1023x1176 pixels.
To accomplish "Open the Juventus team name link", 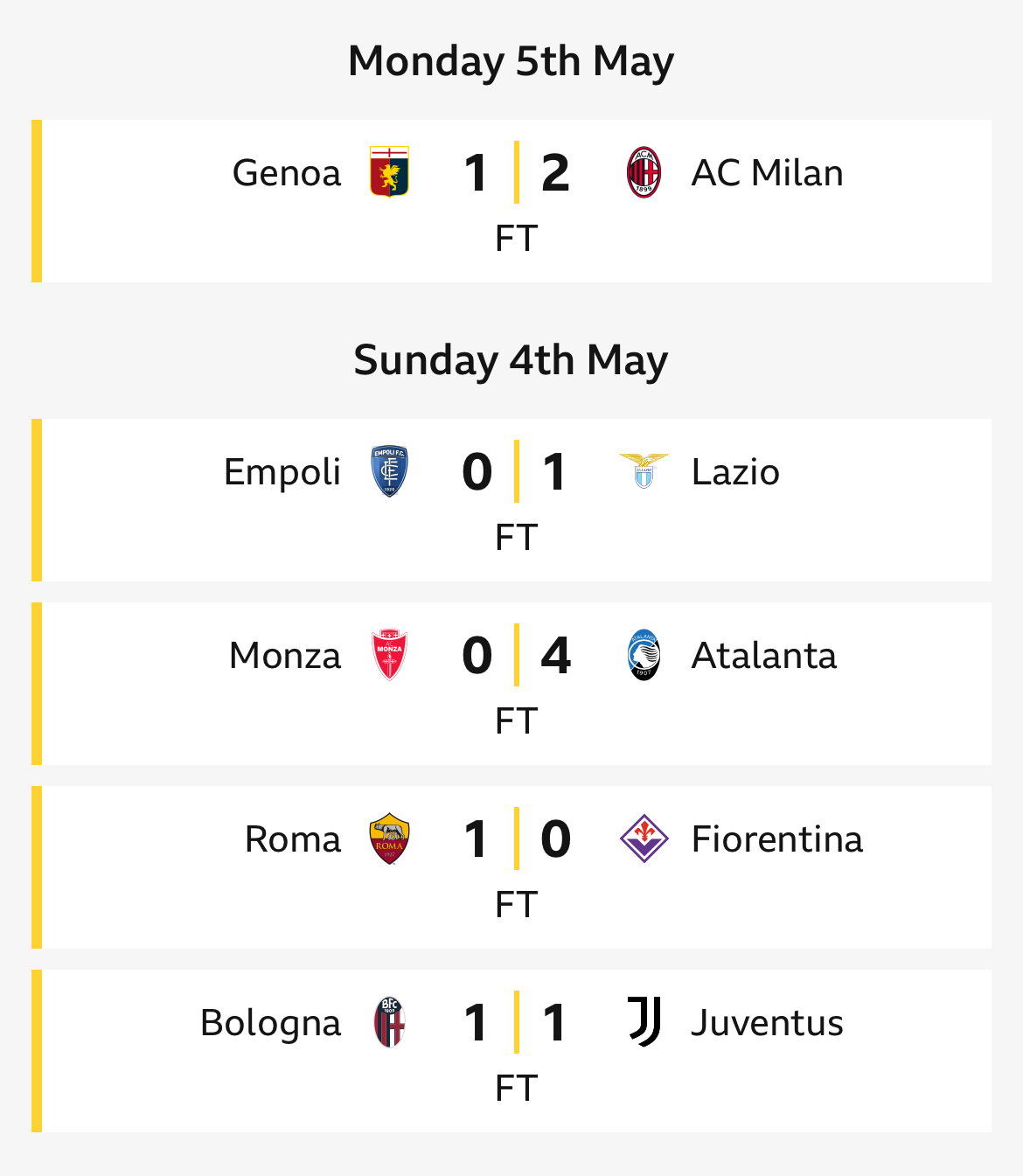I will coord(768,1022).
